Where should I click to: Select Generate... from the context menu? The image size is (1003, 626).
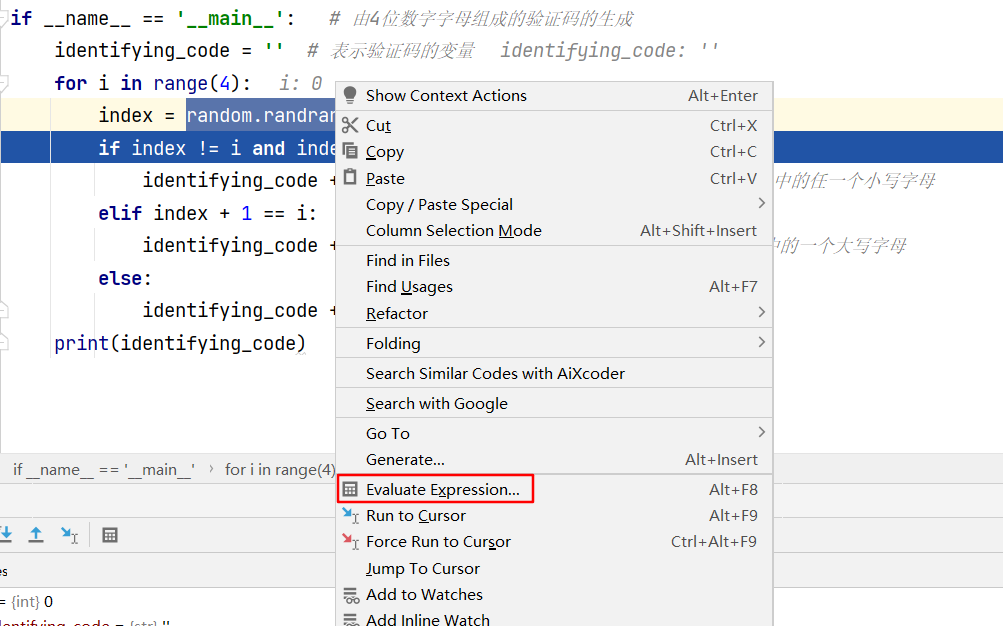coord(405,460)
